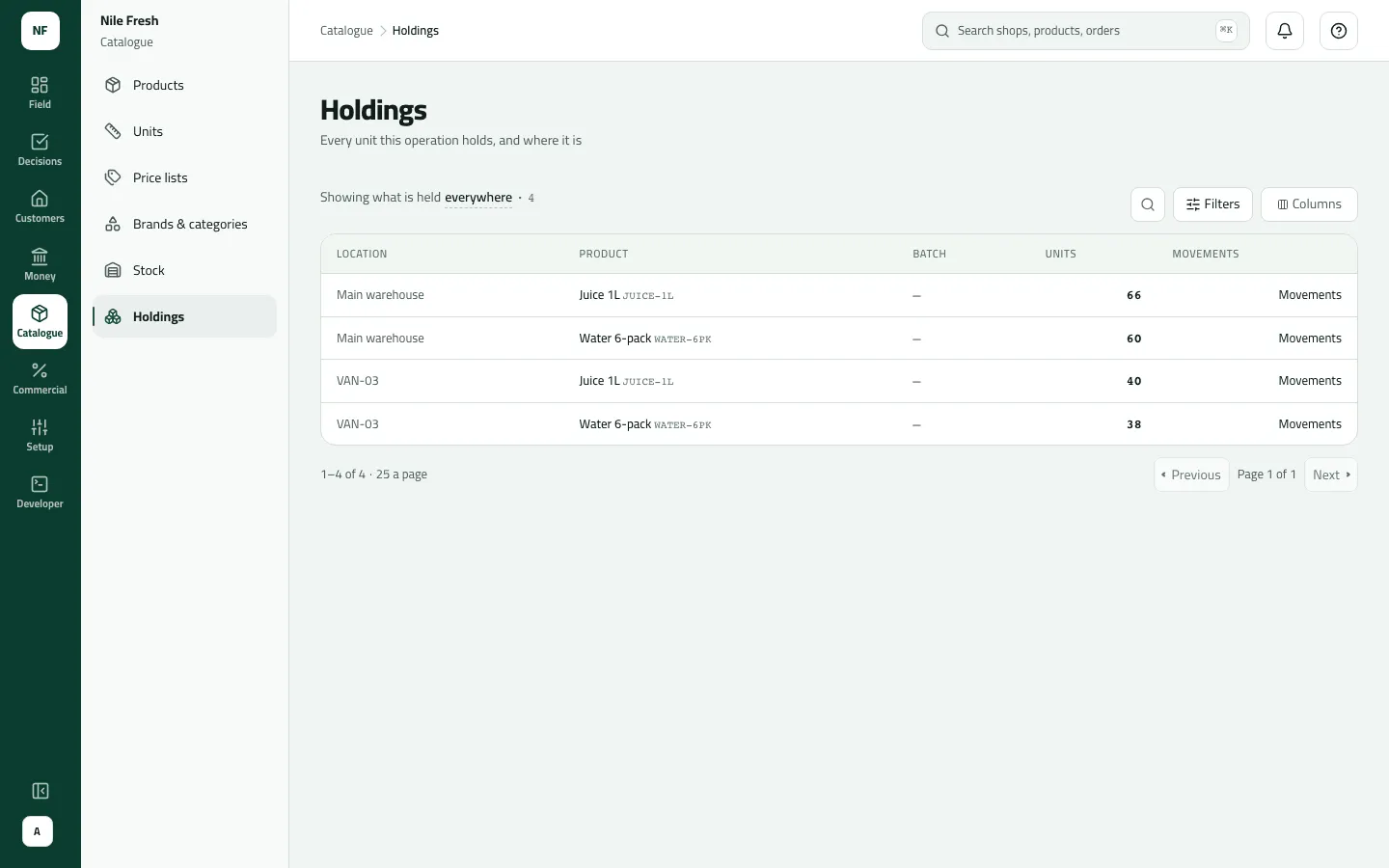Click the Catalogue breadcrumb link

pos(346,31)
